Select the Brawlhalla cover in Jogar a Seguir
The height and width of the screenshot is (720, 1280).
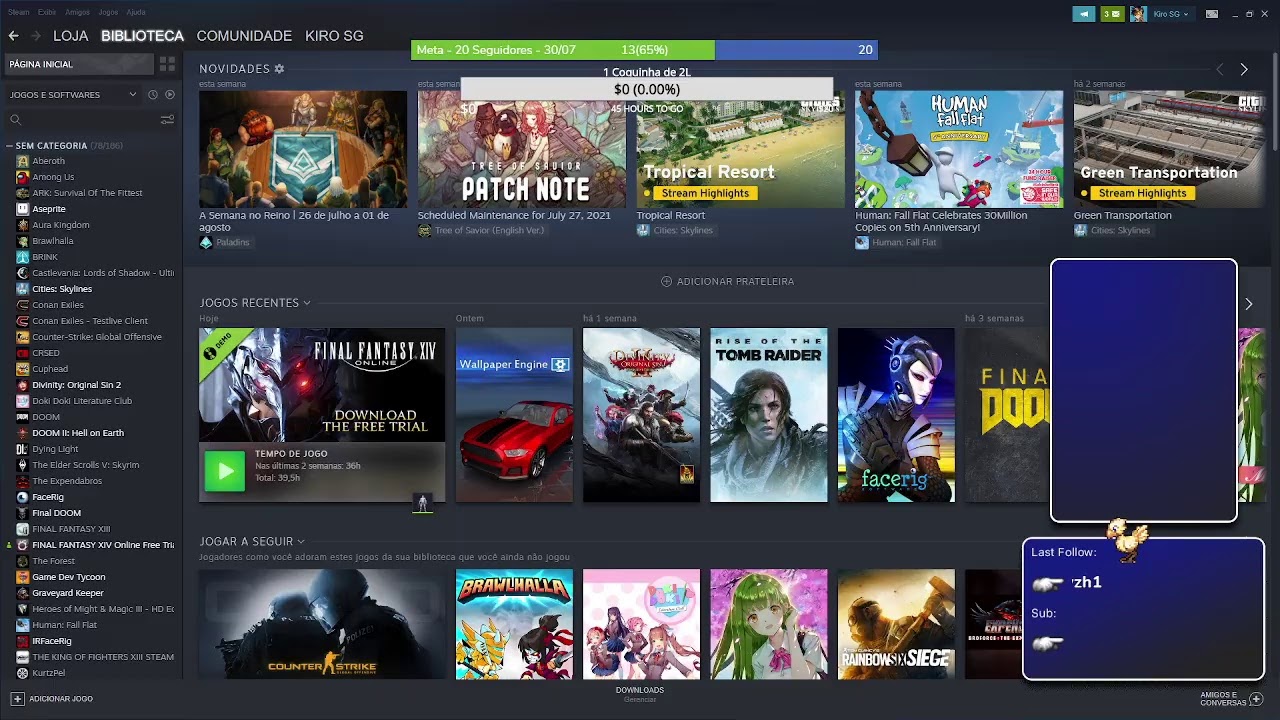coord(514,624)
